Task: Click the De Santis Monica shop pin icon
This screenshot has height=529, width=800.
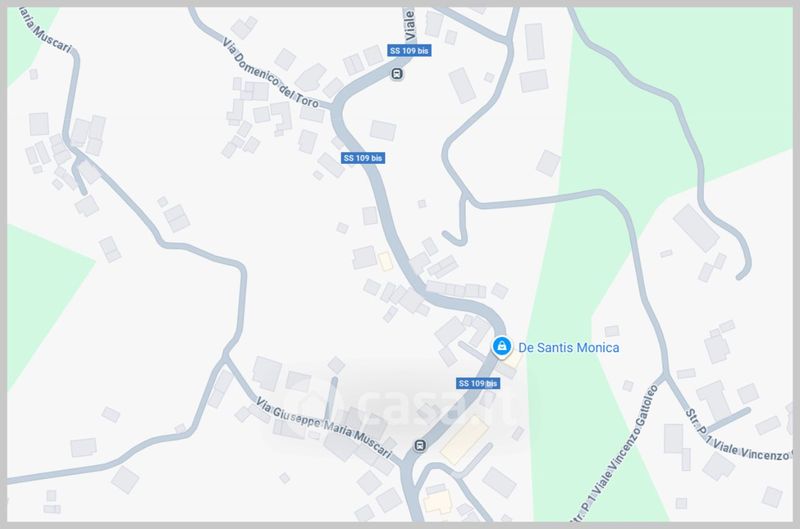Action: click(x=502, y=347)
